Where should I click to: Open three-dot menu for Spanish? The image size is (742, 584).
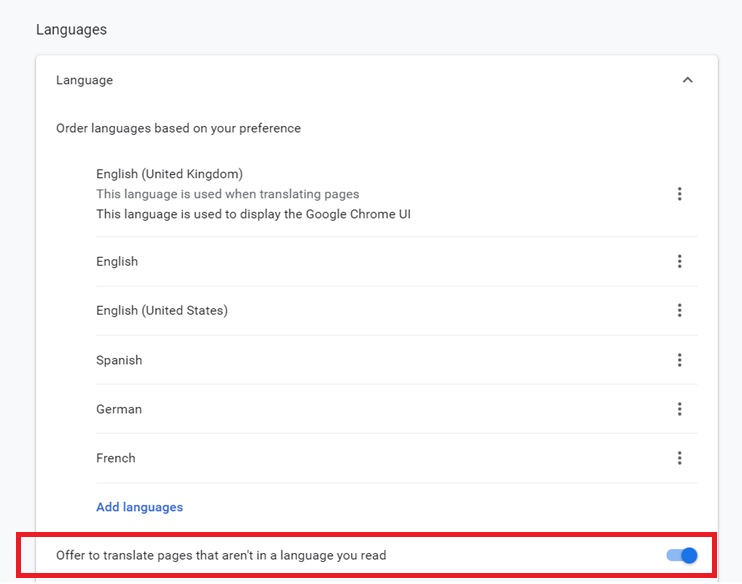tap(679, 360)
